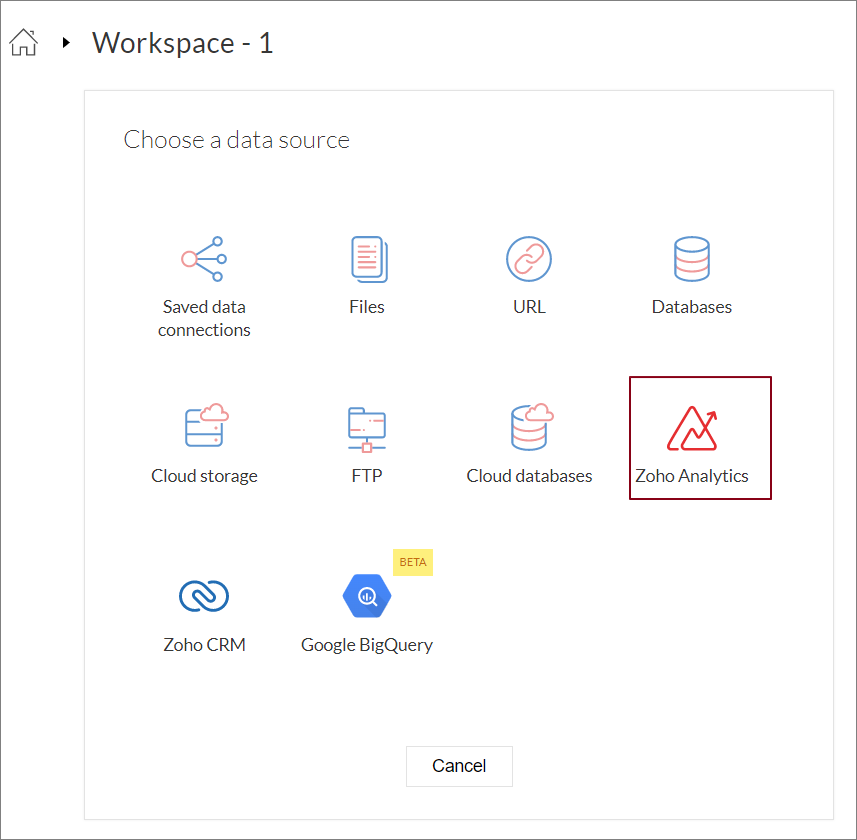Cancel the data source selection
Viewport: 857px width, 840px height.
click(x=459, y=766)
